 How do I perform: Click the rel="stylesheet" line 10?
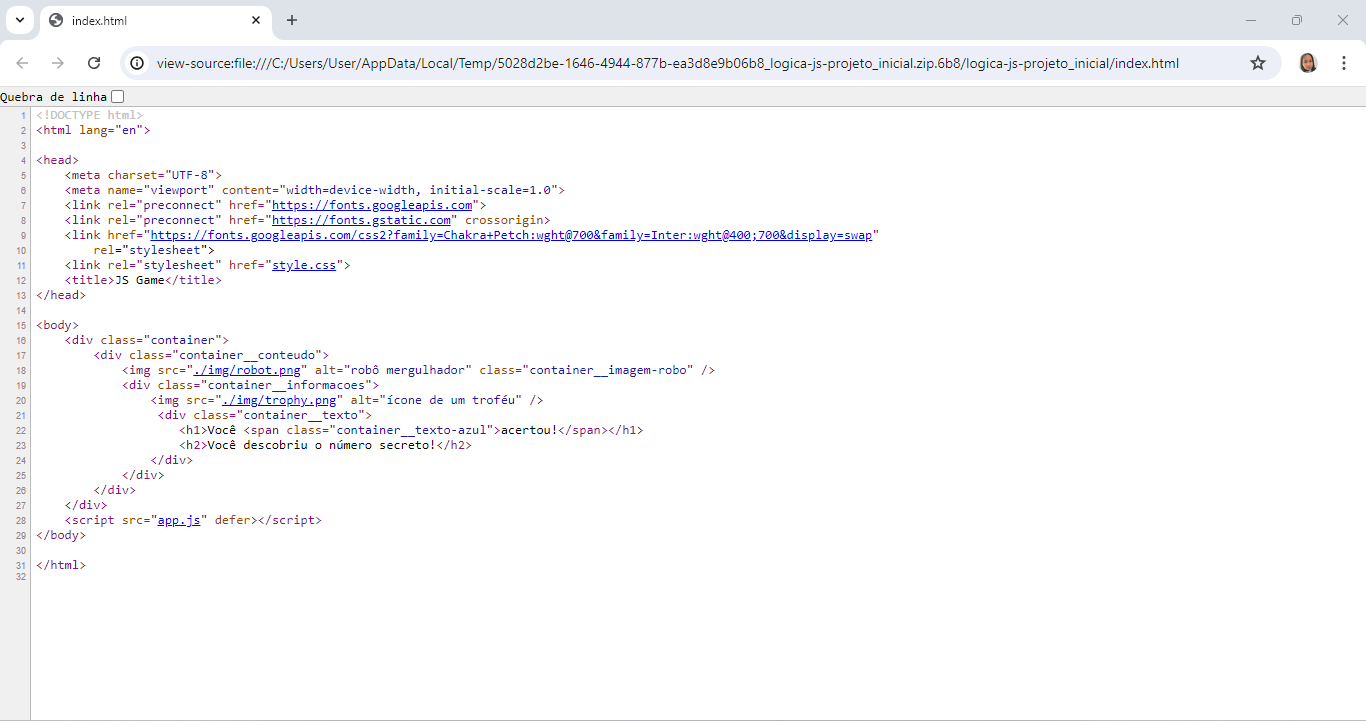(x=154, y=250)
